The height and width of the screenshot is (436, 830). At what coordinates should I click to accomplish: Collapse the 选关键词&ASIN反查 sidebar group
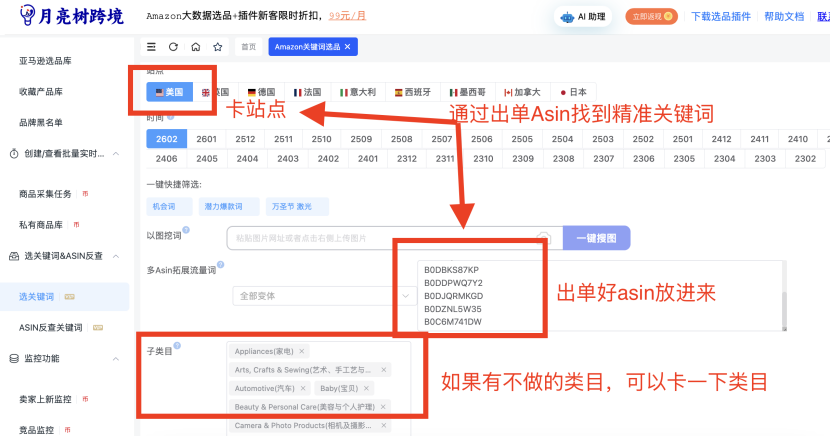pyautogui.click(x=116, y=256)
